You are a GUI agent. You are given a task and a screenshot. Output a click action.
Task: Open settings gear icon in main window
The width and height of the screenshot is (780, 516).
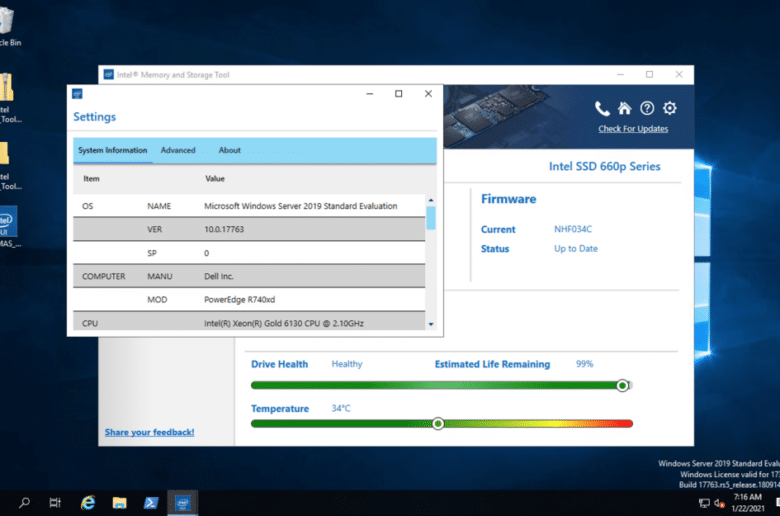point(670,108)
